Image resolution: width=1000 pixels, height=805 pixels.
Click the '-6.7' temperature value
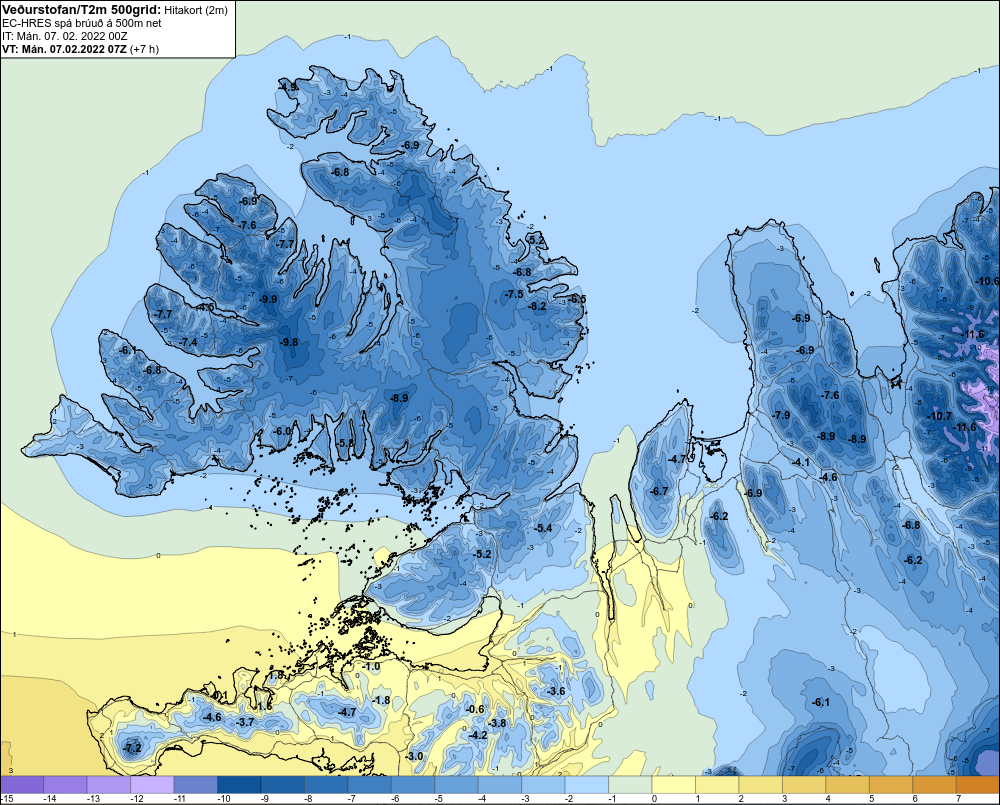[x=659, y=491]
